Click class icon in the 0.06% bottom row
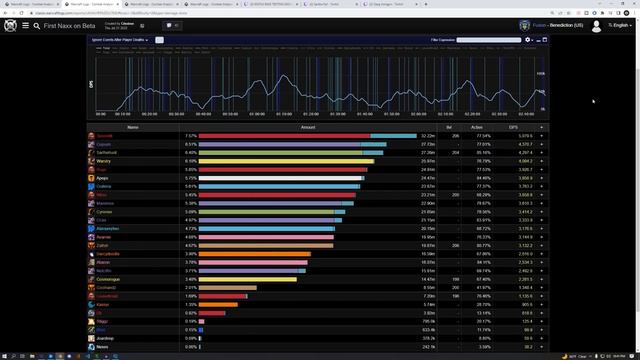Image resolution: width=640 pixels, height=360 pixels. [x=91, y=347]
